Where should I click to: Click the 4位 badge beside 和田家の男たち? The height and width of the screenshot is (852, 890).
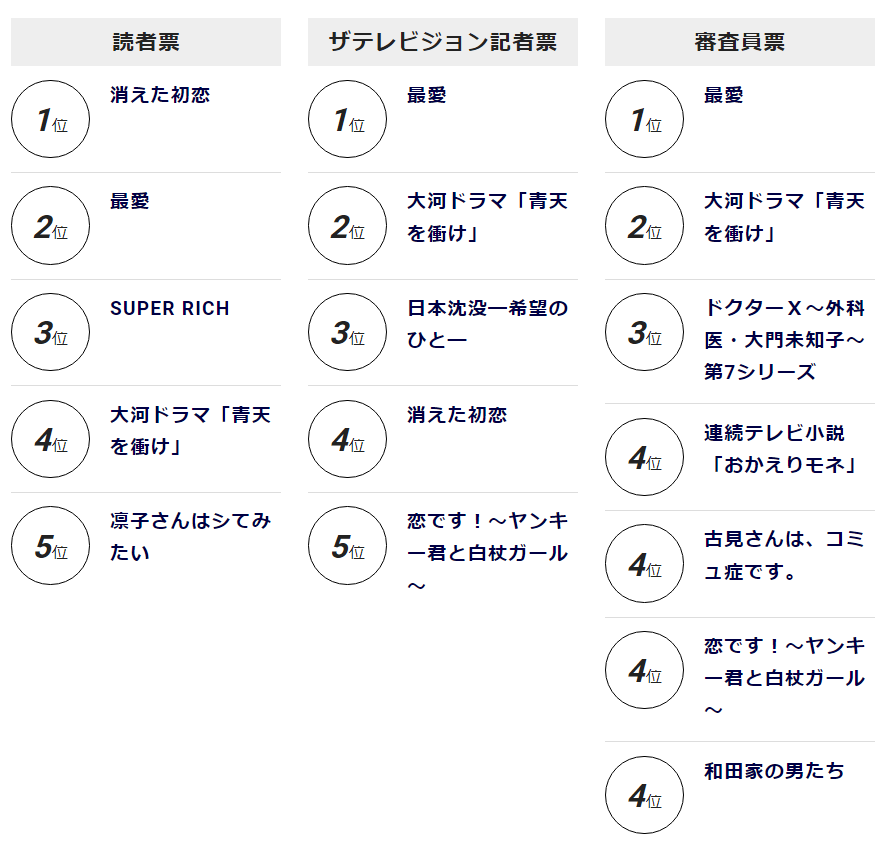click(644, 795)
